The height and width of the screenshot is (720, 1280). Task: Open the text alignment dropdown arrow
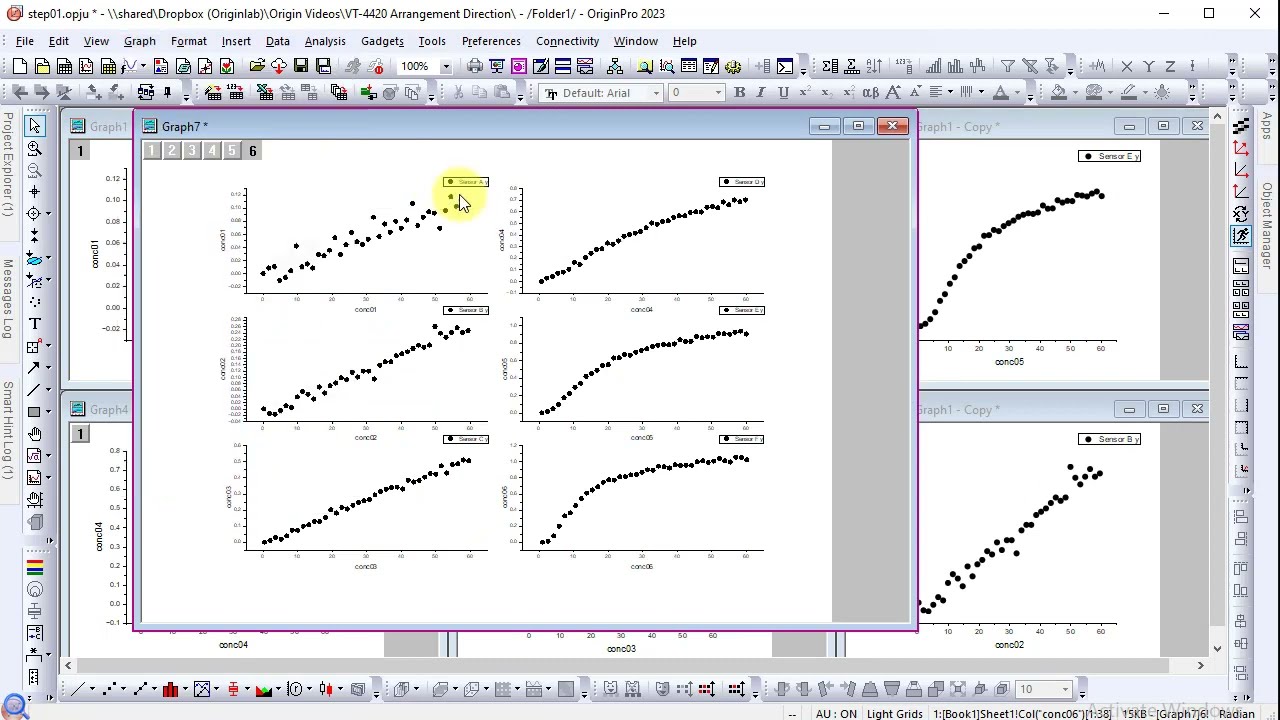click(949, 93)
